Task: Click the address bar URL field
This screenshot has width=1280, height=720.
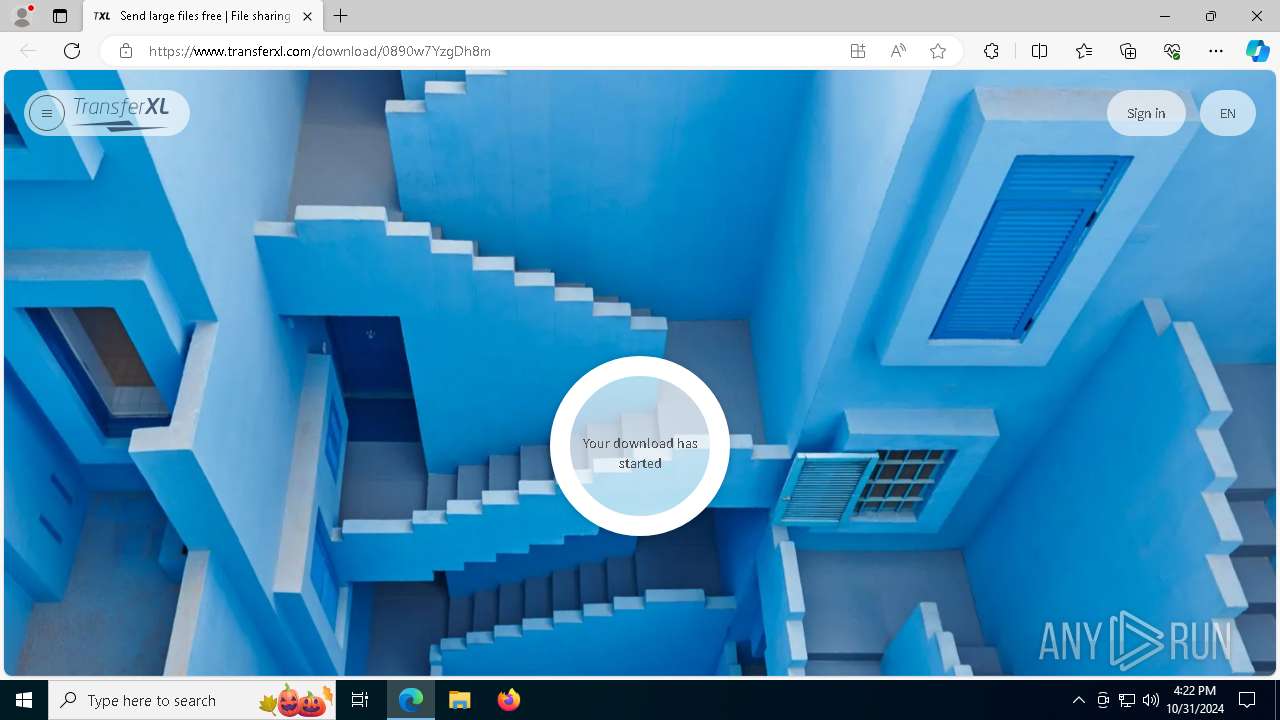Action: (488, 51)
